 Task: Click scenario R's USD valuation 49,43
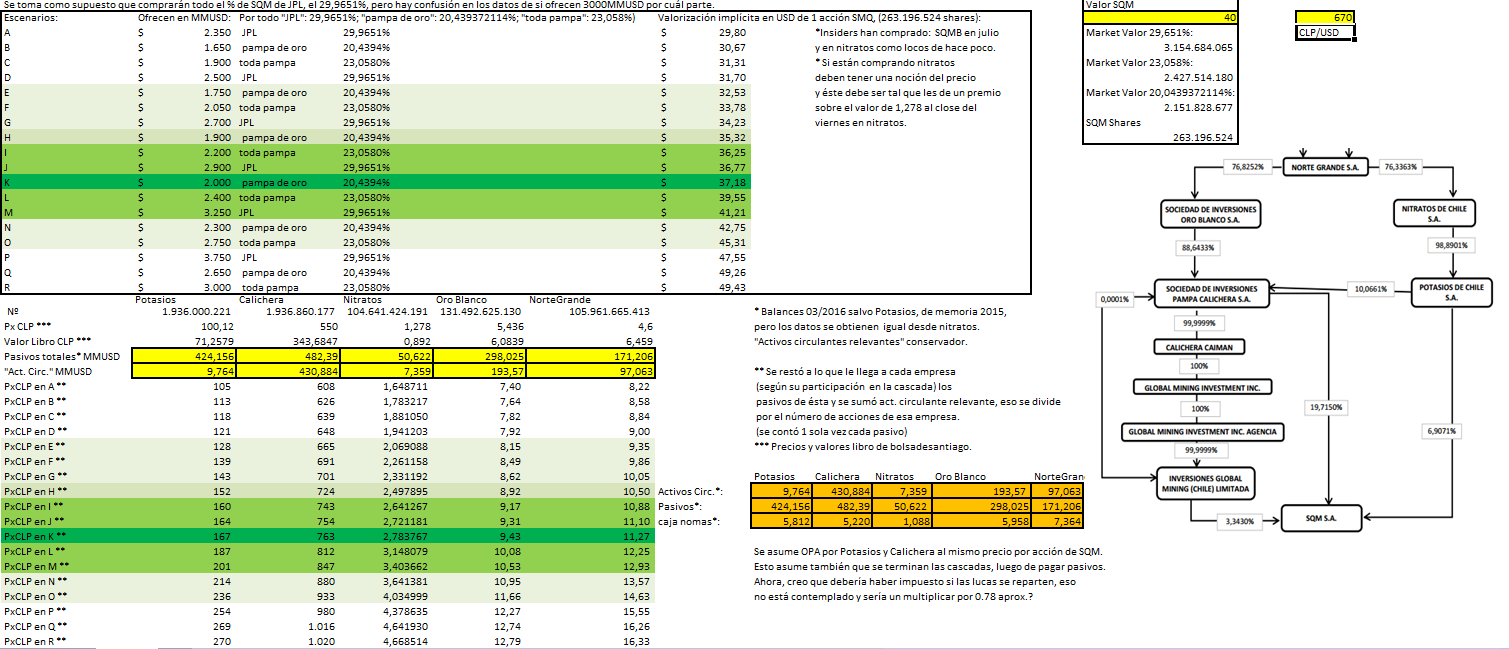click(732, 288)
